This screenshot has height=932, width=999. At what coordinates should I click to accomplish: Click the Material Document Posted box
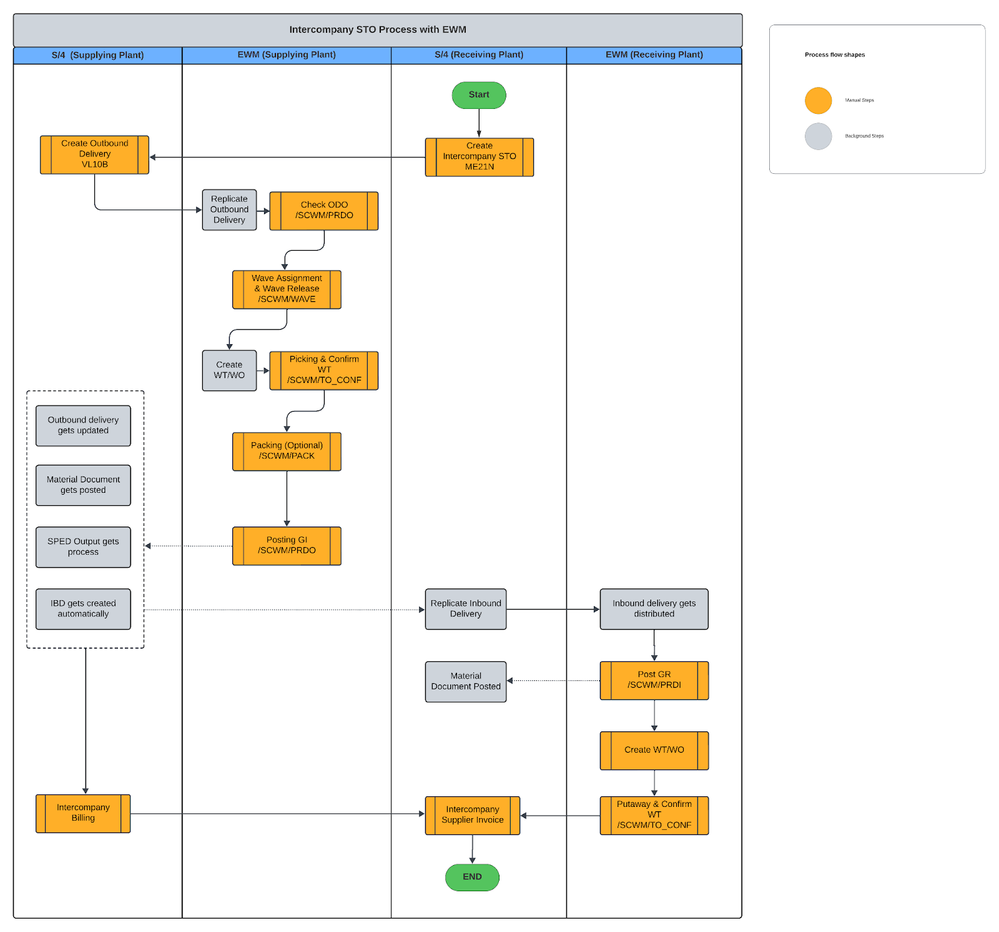pyautogui.click(x=466, y=681)
